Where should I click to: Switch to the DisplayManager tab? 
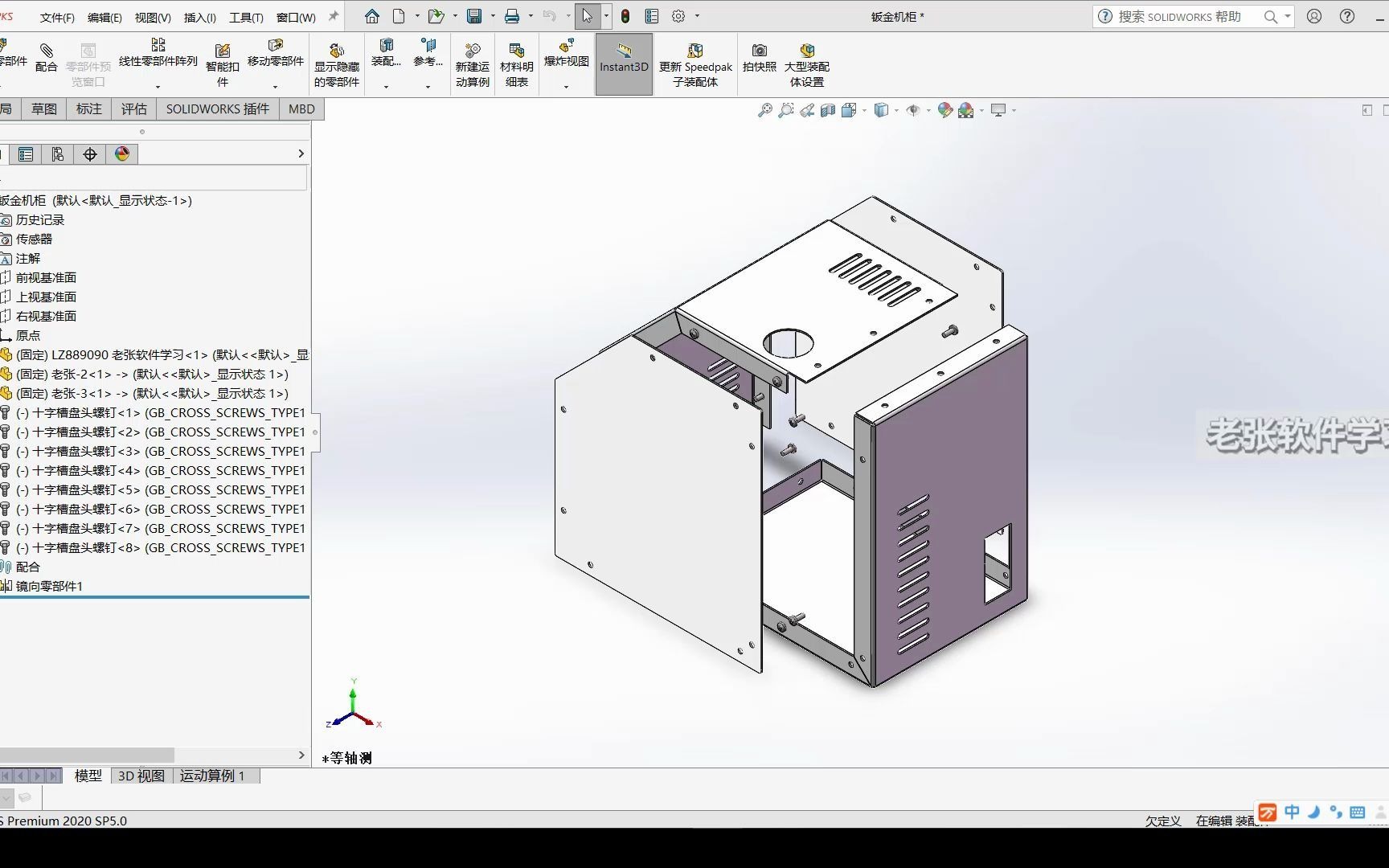tap(122, 154)
